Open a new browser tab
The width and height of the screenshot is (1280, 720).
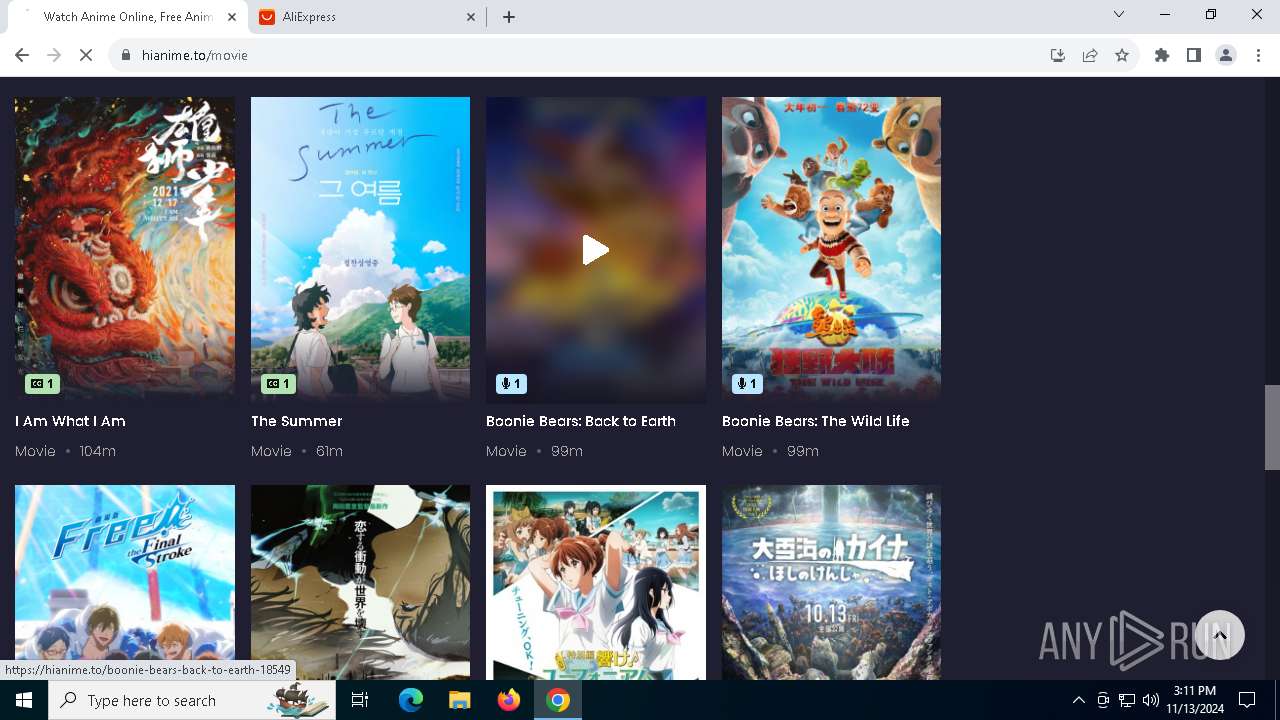coord(509,17)
